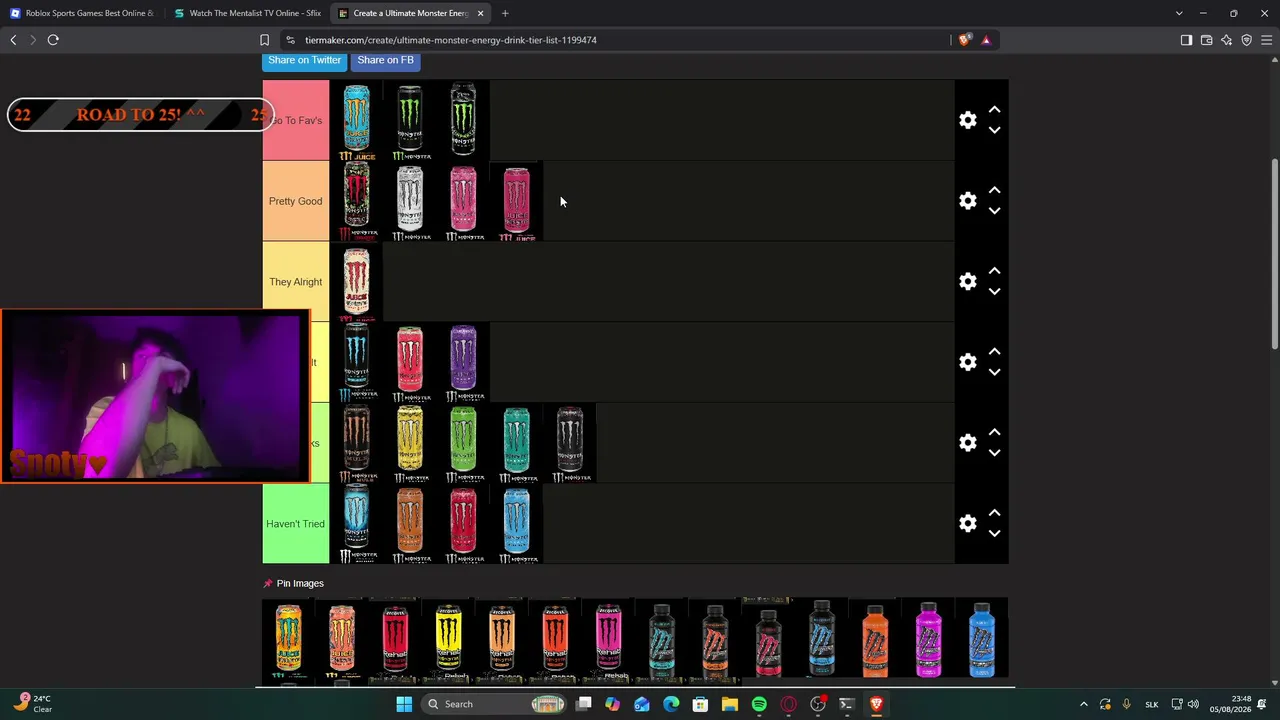Show hidden system tray icons

click(1083, 704)
